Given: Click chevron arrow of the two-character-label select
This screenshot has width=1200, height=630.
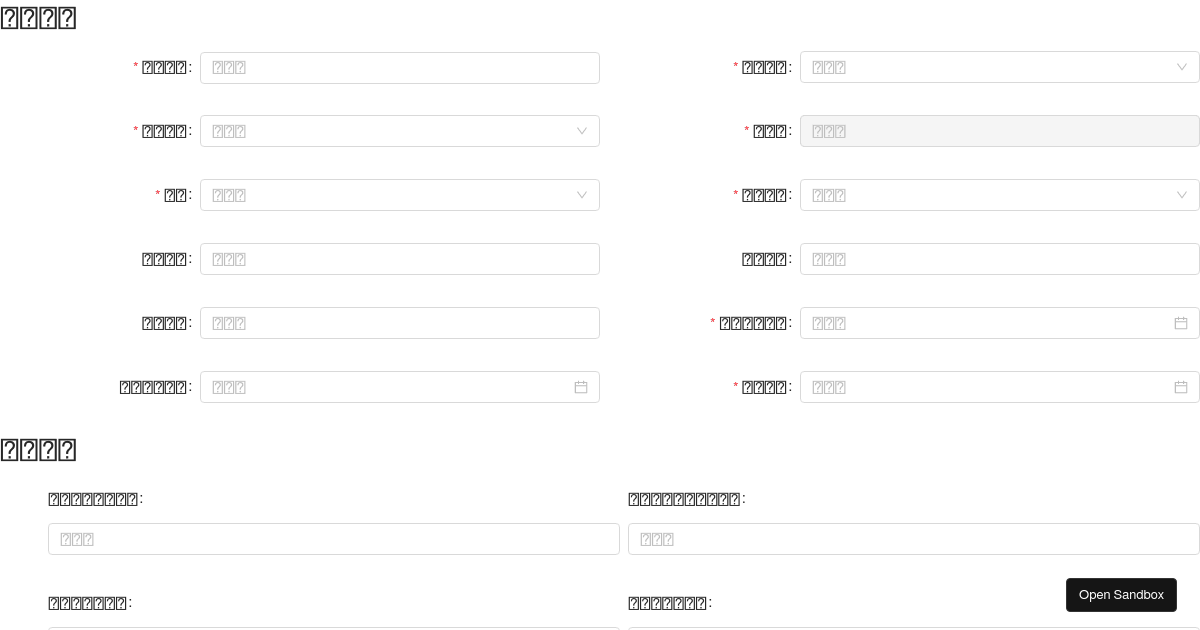Looking at the screenshot, I should click(581, 195).
